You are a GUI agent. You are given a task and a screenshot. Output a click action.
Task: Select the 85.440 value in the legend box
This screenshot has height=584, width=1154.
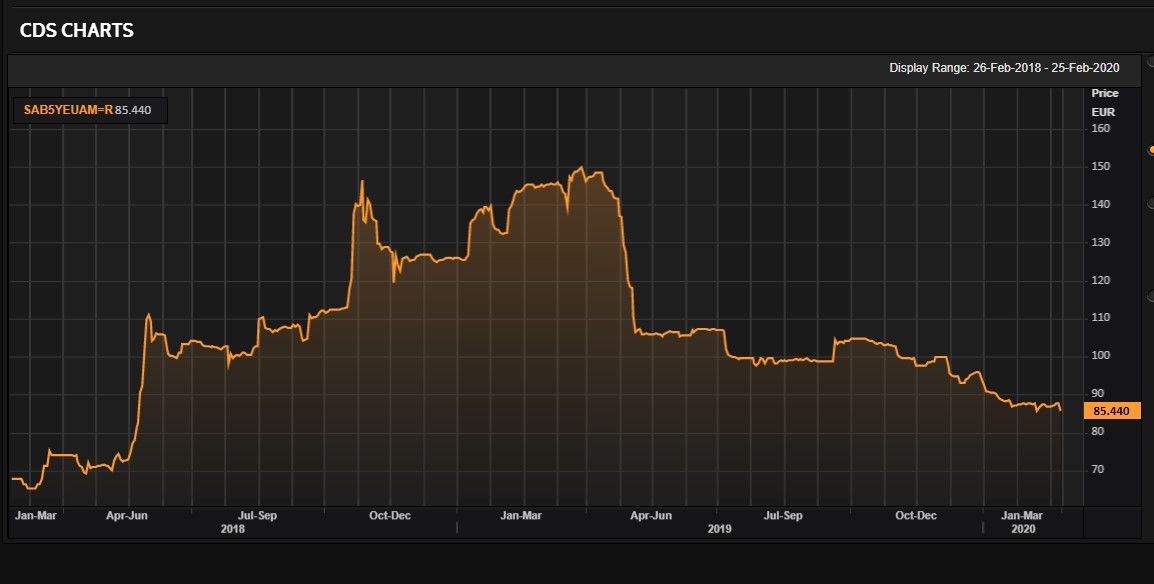[x=133, y=110]
